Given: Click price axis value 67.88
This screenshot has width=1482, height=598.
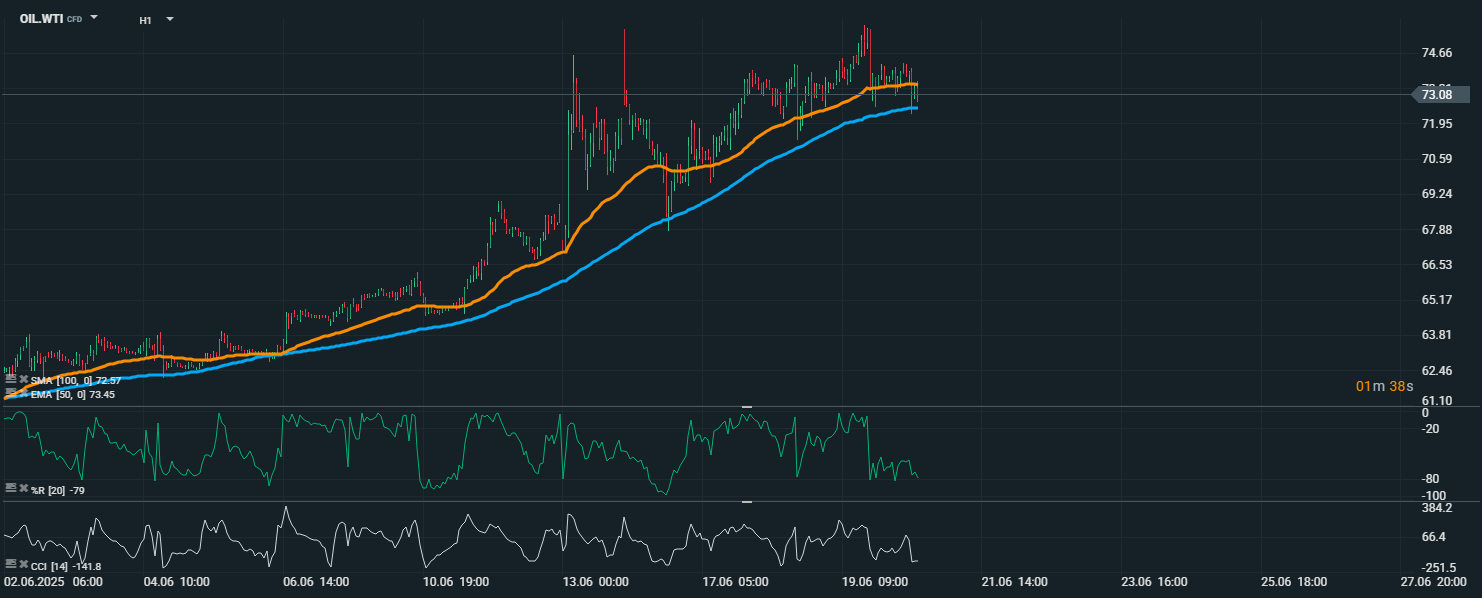Looking at the screenshot, I should [x=1436, y=230].
